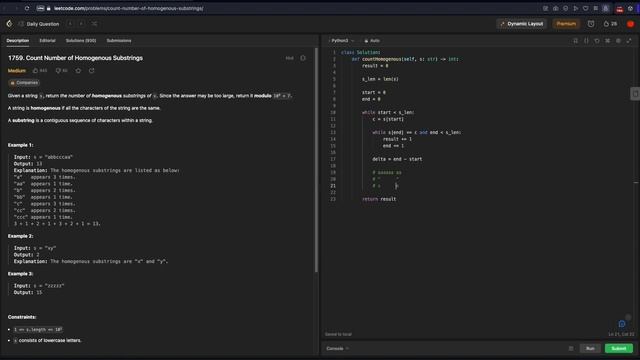
Task: Start the alarm clock timer icon
Action: [x=591, y=24]
